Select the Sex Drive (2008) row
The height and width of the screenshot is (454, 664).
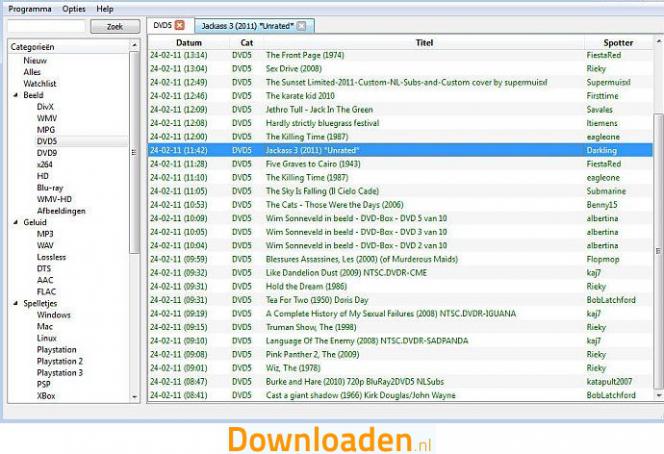point(400,69)
